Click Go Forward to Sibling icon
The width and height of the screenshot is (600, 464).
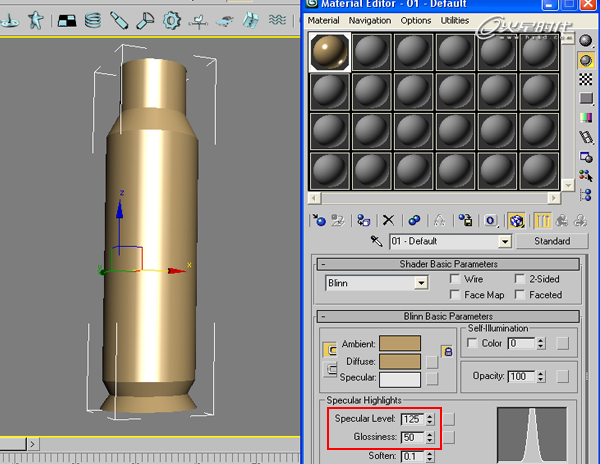pos(580,221)
